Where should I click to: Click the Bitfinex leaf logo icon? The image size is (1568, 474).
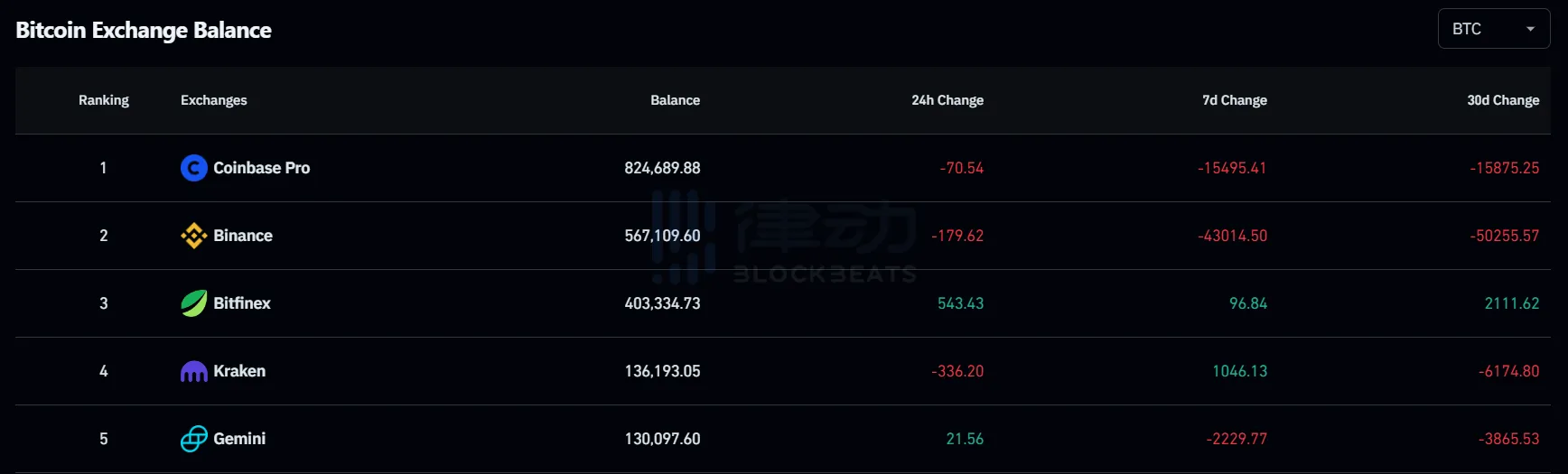tap(194, 303)
